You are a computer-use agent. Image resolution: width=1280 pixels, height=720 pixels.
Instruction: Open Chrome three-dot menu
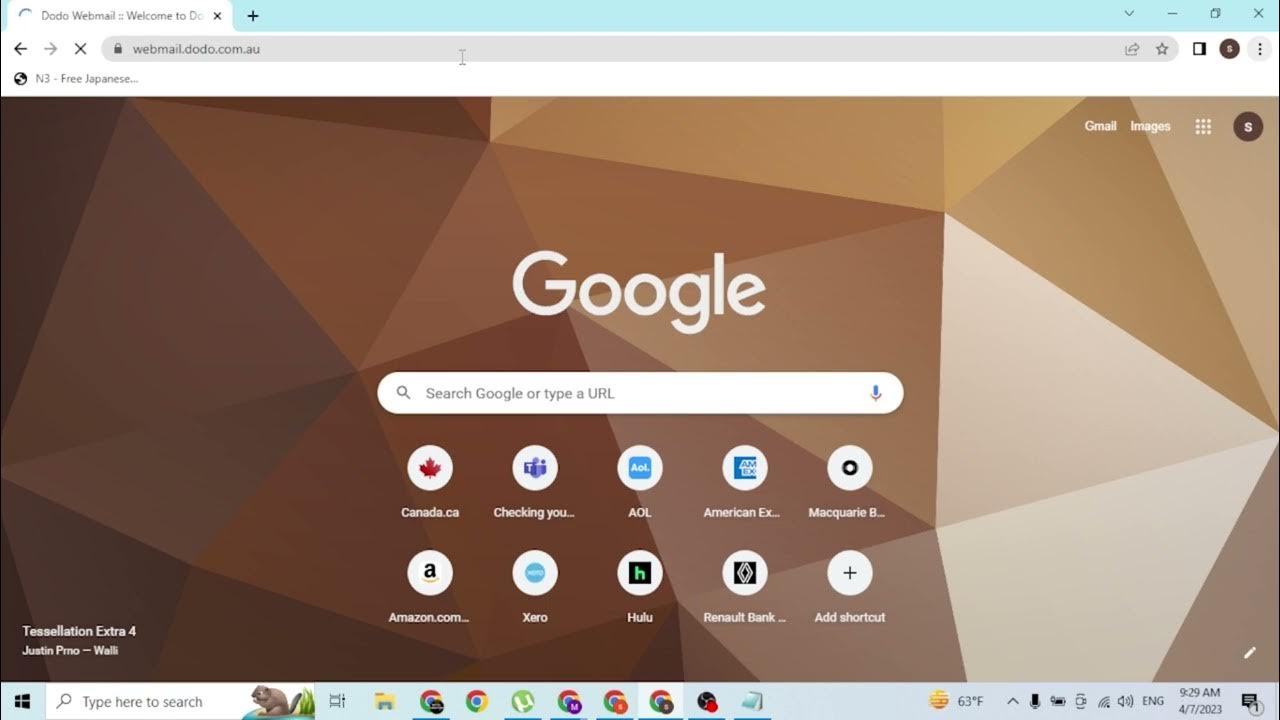pyautogui.click(x=1259, y=49)
